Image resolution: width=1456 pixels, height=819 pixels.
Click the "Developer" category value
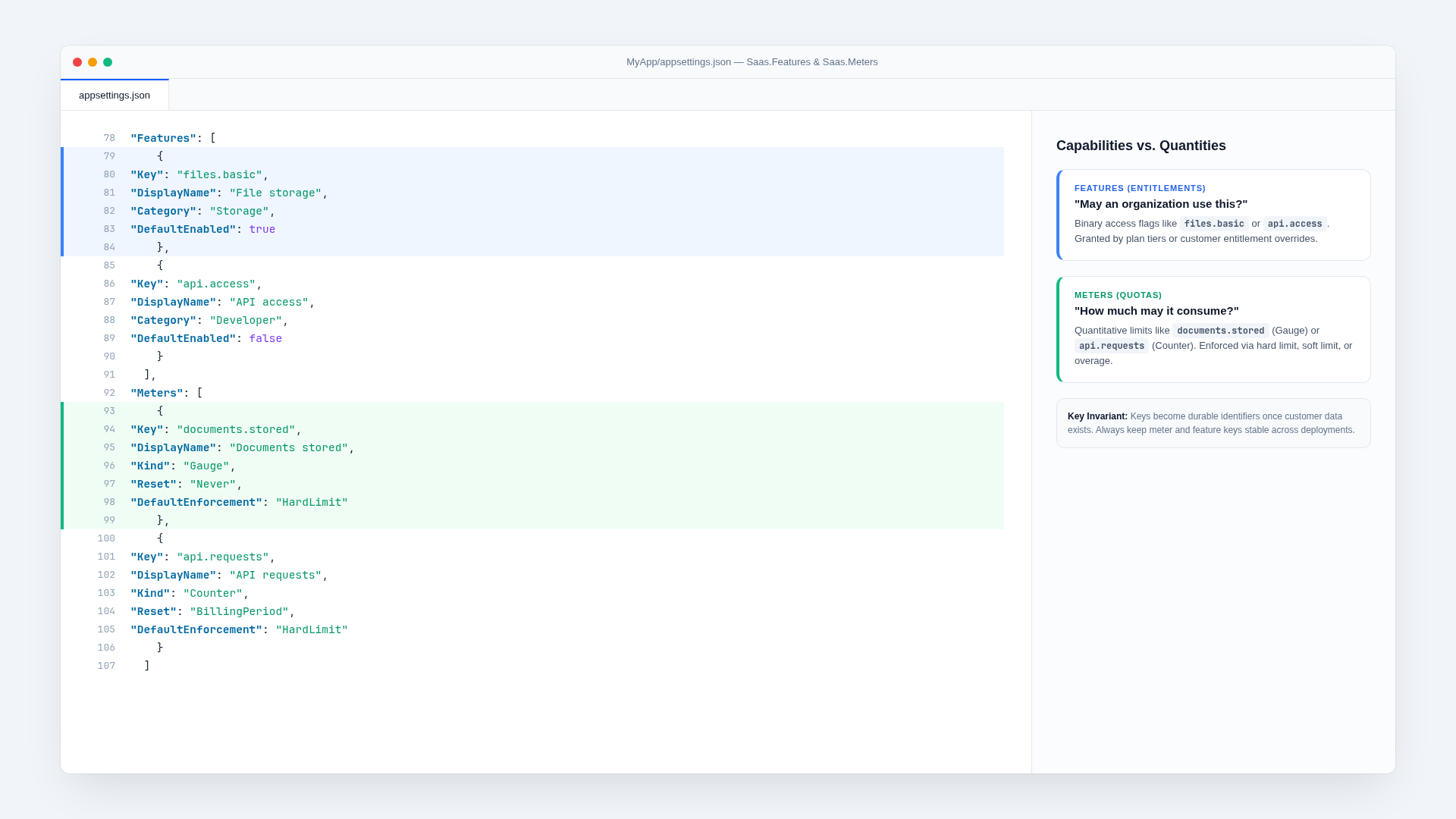[246, 320]
